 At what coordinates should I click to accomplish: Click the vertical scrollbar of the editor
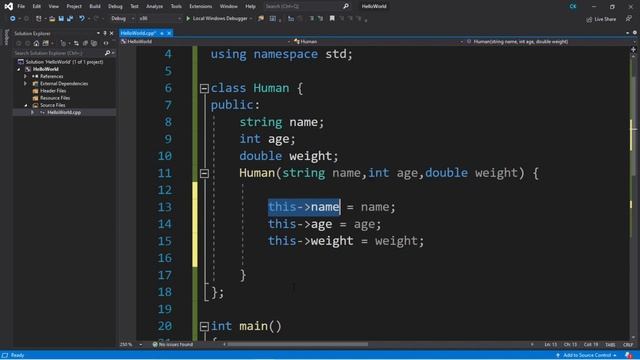coord(633,196)
